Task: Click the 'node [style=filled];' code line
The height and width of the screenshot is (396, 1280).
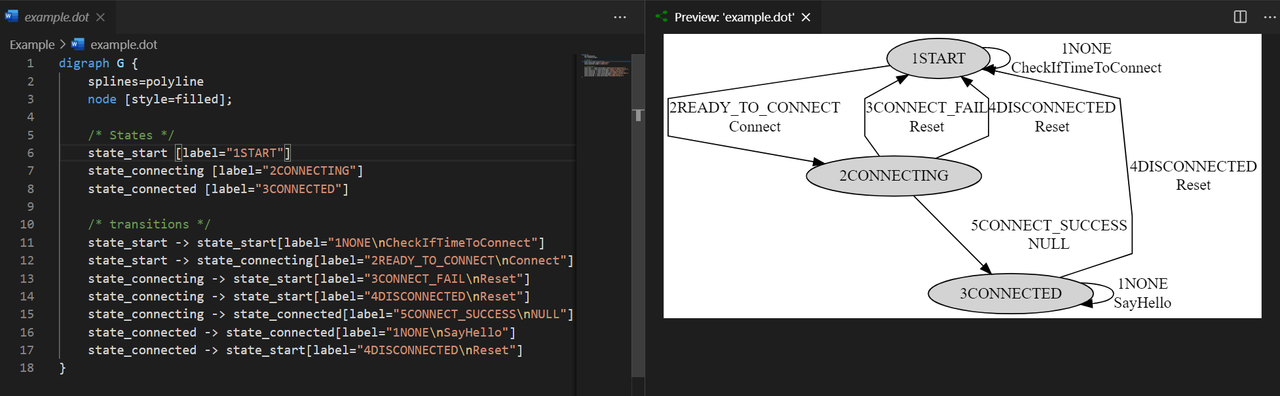Action: click(160, 99)
